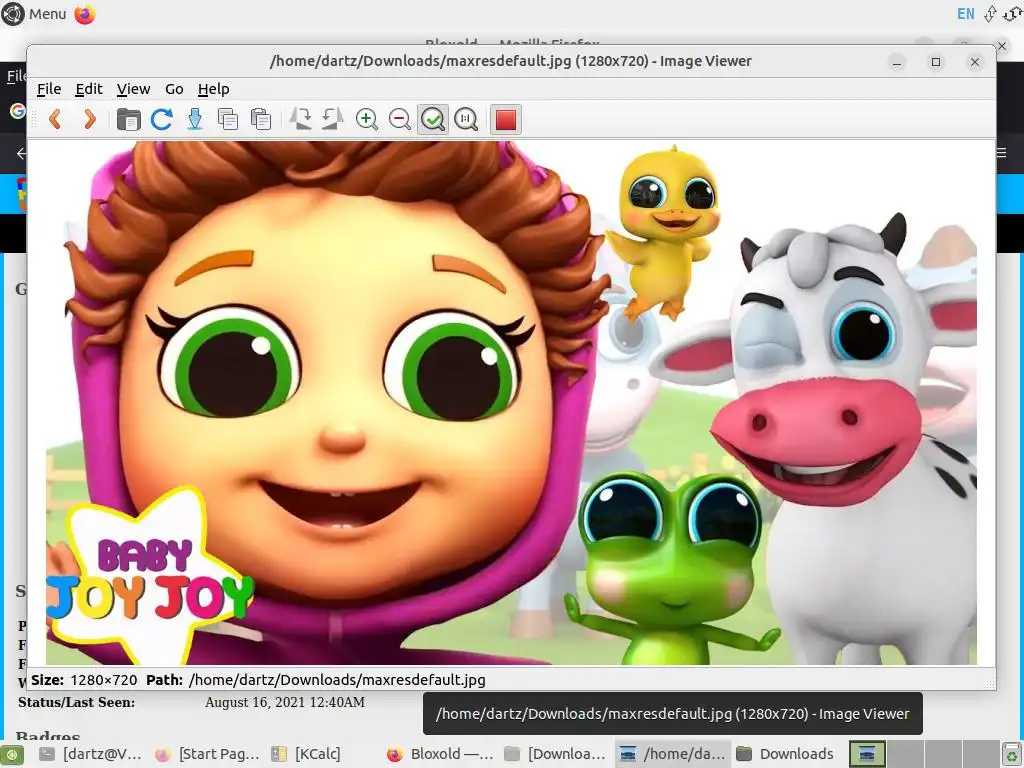Select the active workspace in the workspace switcher
This screenshot has height=768, width=1024.
(x=867, y=754)
